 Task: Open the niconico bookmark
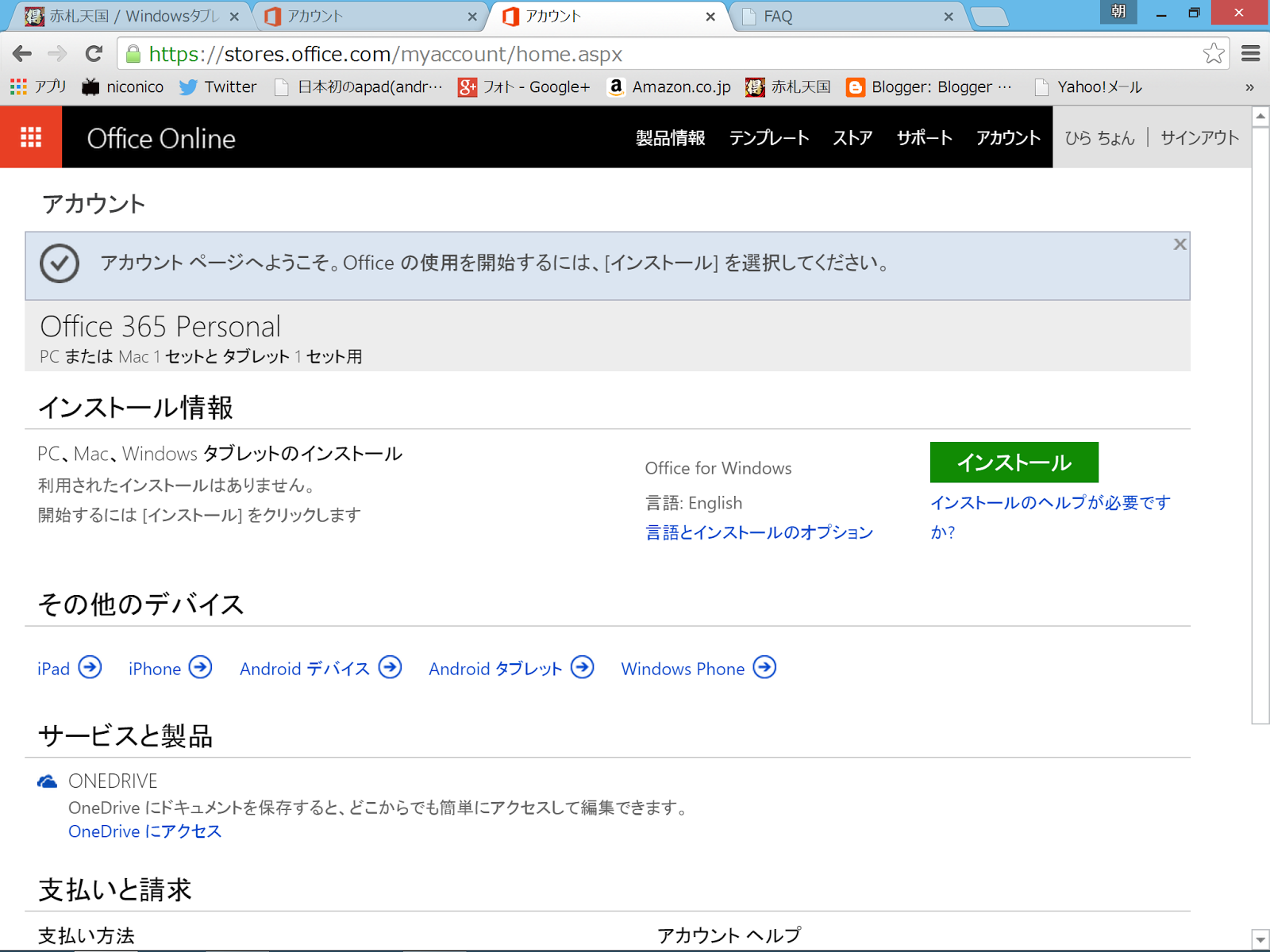tap(123, 86)
